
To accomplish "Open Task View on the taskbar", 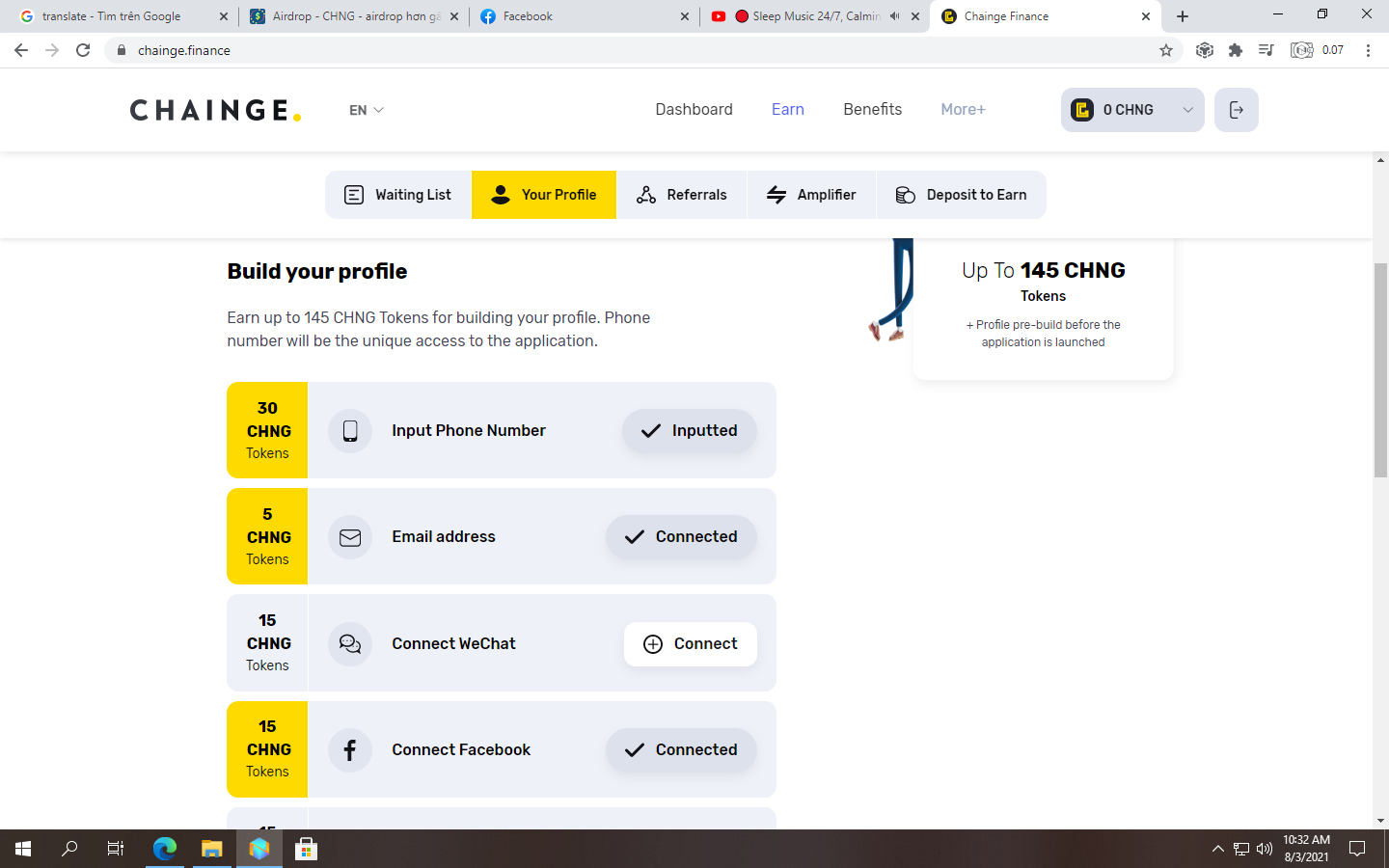I will click(x=116, y=849).
